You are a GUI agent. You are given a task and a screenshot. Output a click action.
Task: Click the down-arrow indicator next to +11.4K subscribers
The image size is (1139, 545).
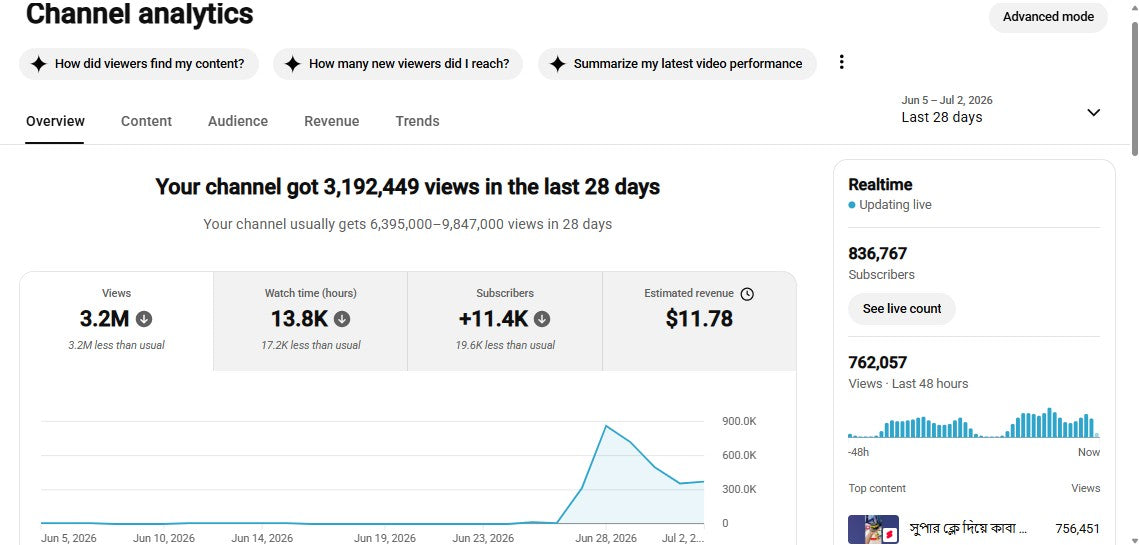(x=542, y=319)
